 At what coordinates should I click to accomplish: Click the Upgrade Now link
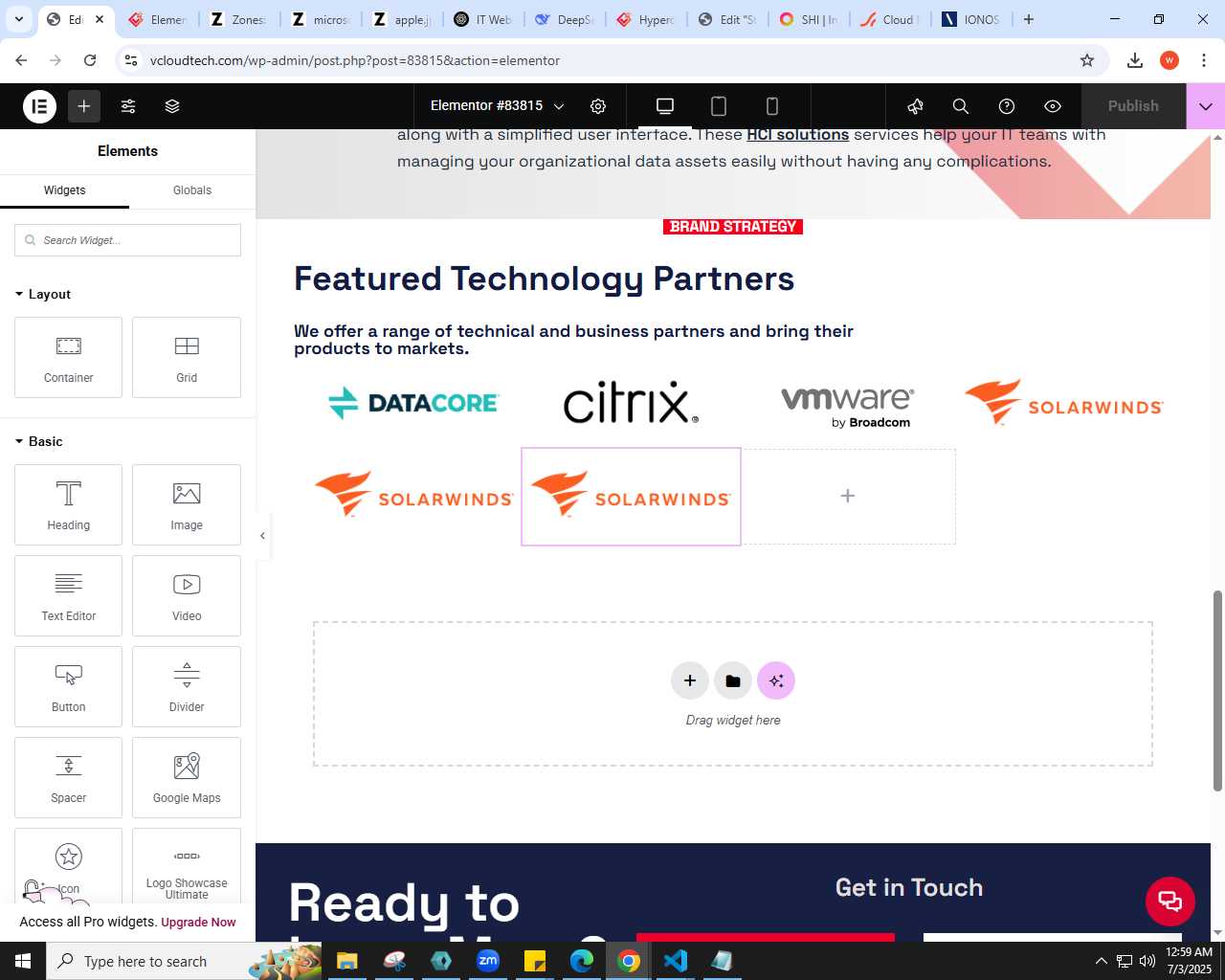click(x=198, y=923)
